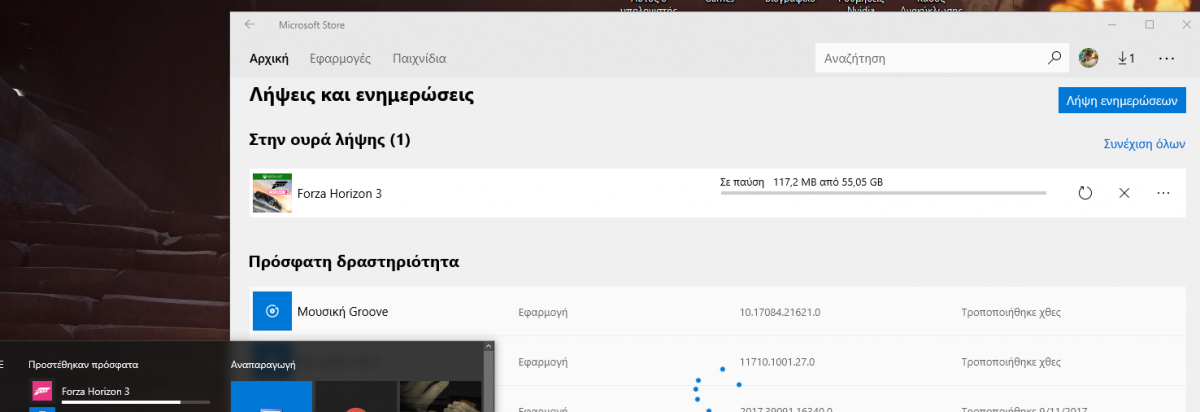Open the Store top-right more options menu
The width and height of the screenshot is (1200, 412).
(x=1165, y=59)
